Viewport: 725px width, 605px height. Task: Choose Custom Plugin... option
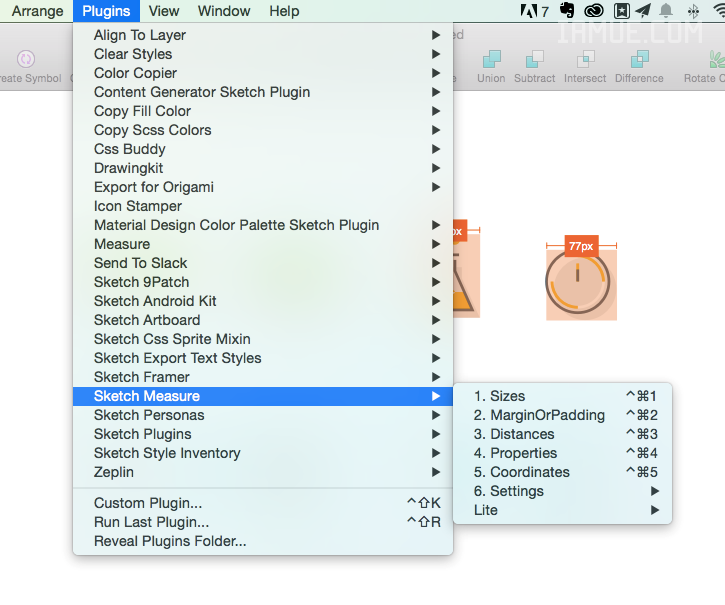263,503
